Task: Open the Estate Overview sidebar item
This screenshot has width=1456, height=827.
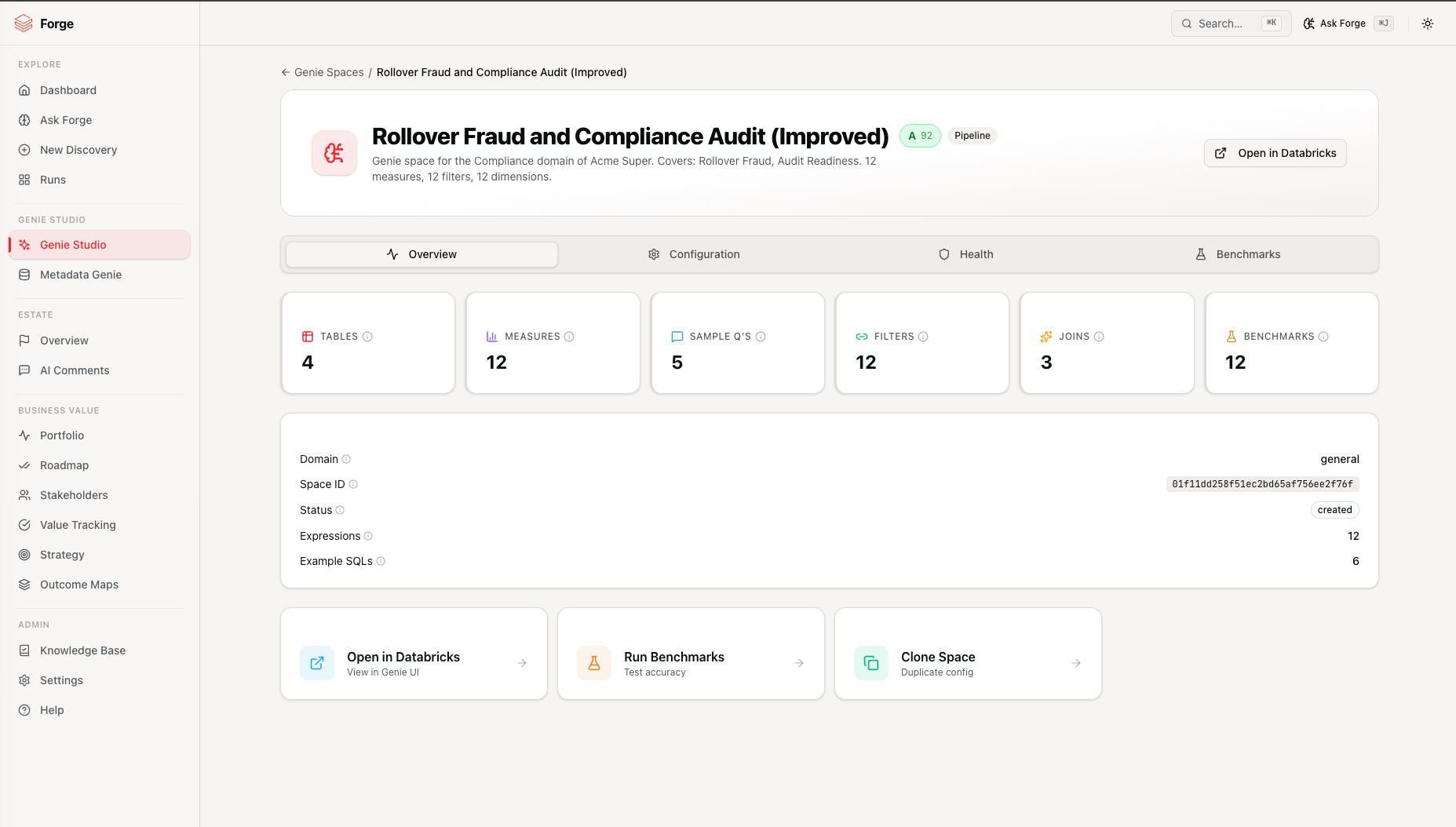Action: coord(100,341)
